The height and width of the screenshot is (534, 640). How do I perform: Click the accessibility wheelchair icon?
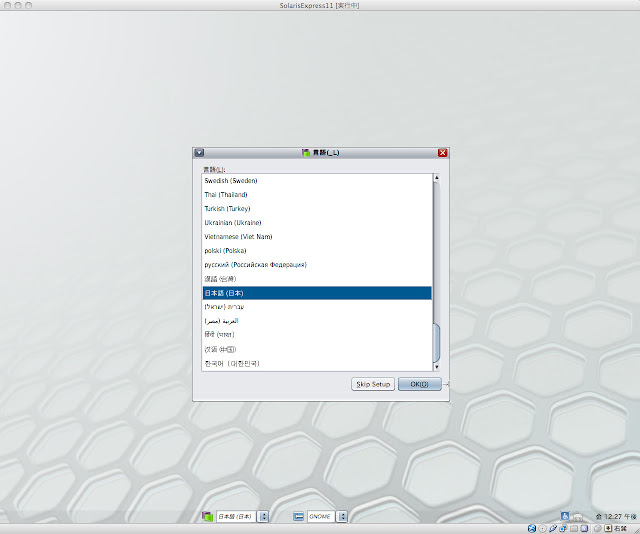coord(565,516)
